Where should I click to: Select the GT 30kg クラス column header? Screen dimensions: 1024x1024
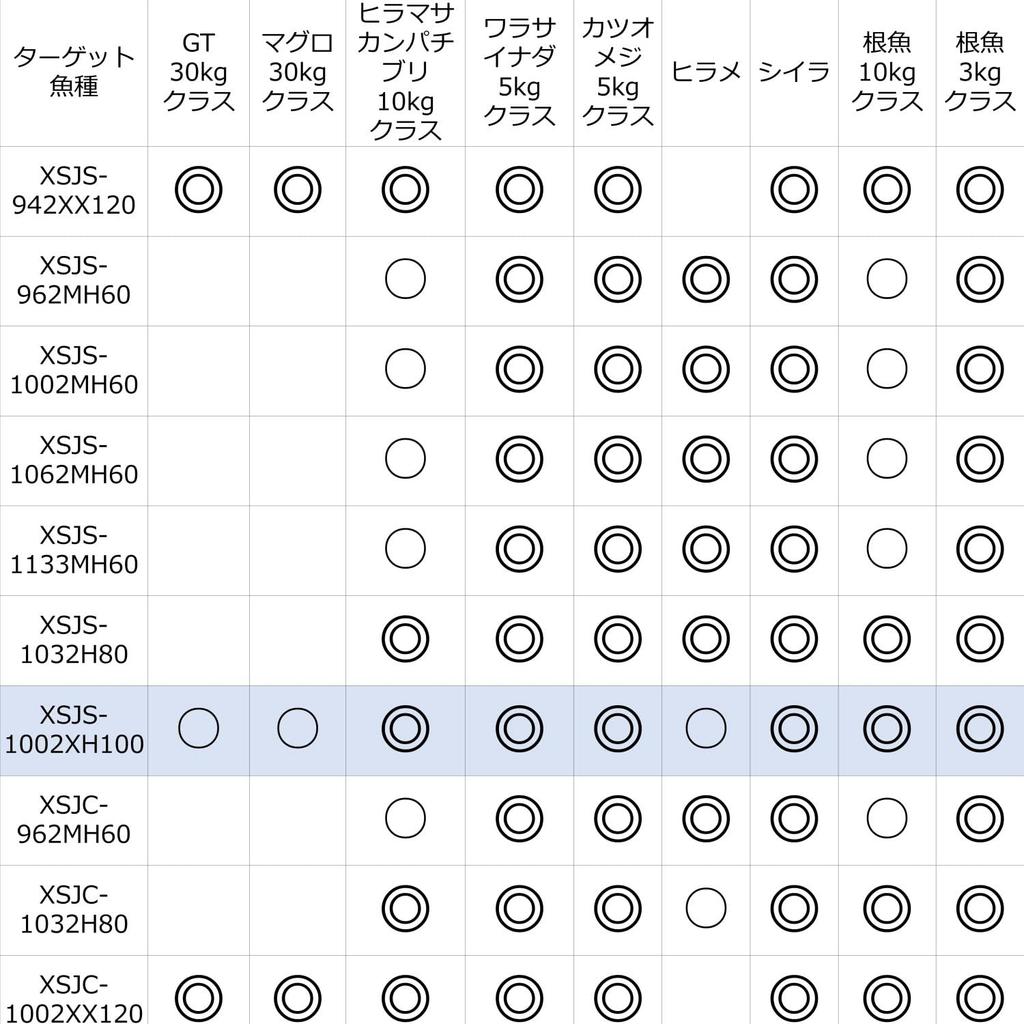tap(199, 71)
